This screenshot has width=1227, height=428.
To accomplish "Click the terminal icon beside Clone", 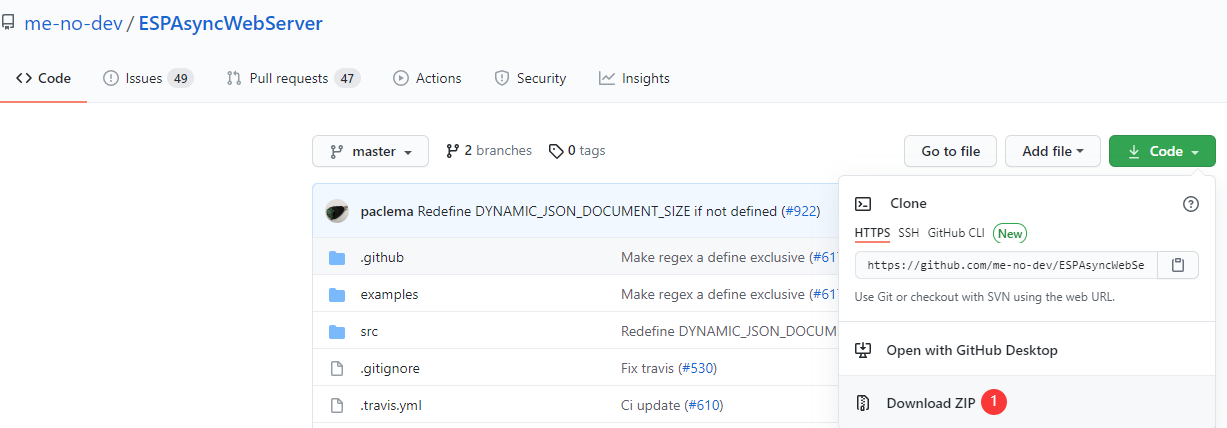I will 863,203.
